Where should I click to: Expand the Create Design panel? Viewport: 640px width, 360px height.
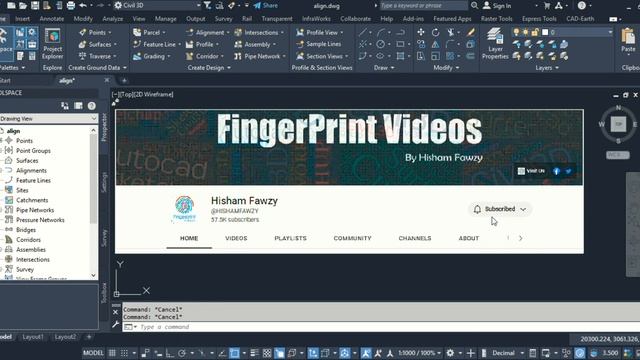click(x=209, y=68)
